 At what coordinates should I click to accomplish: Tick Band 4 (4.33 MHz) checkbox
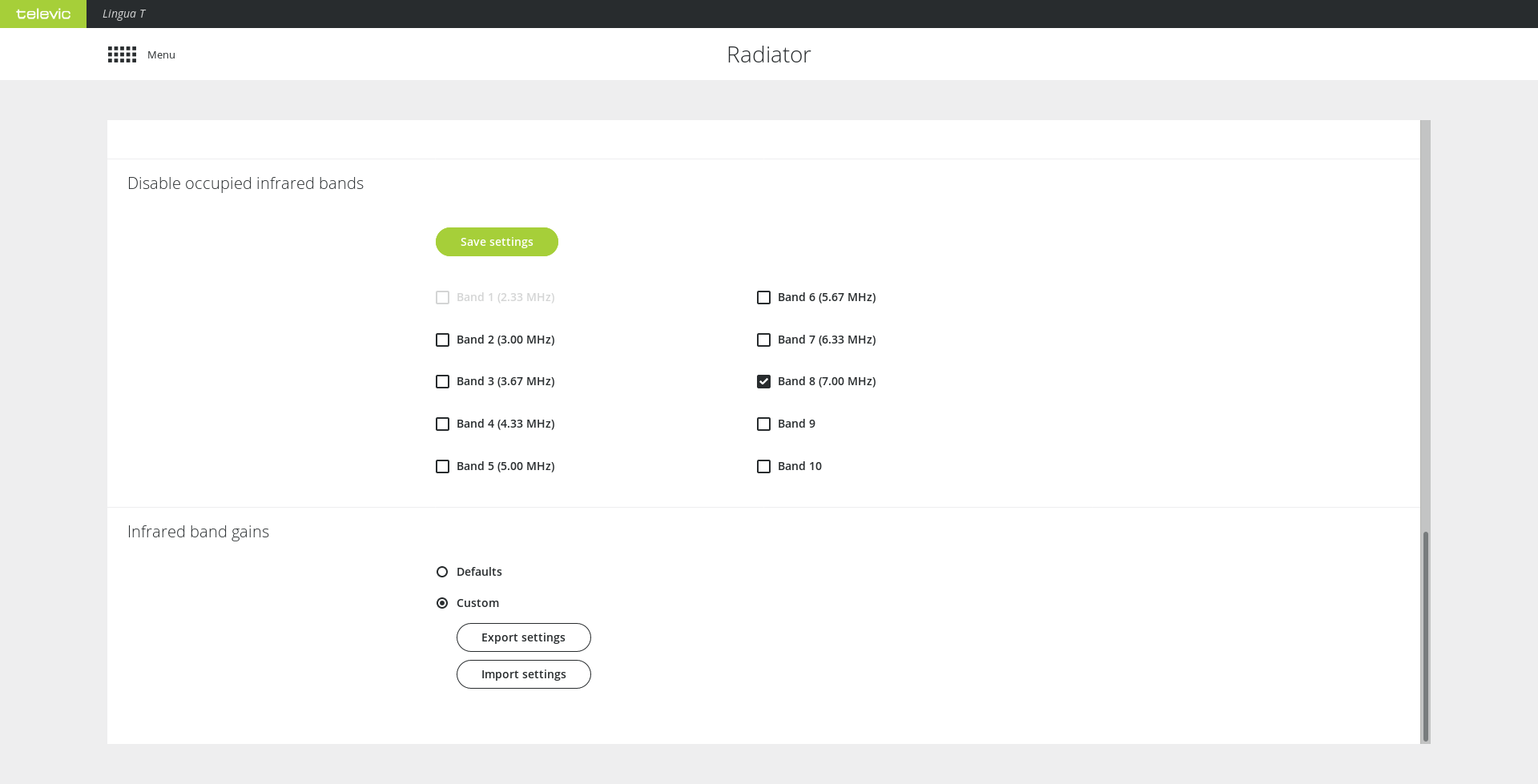pos(442,424)
